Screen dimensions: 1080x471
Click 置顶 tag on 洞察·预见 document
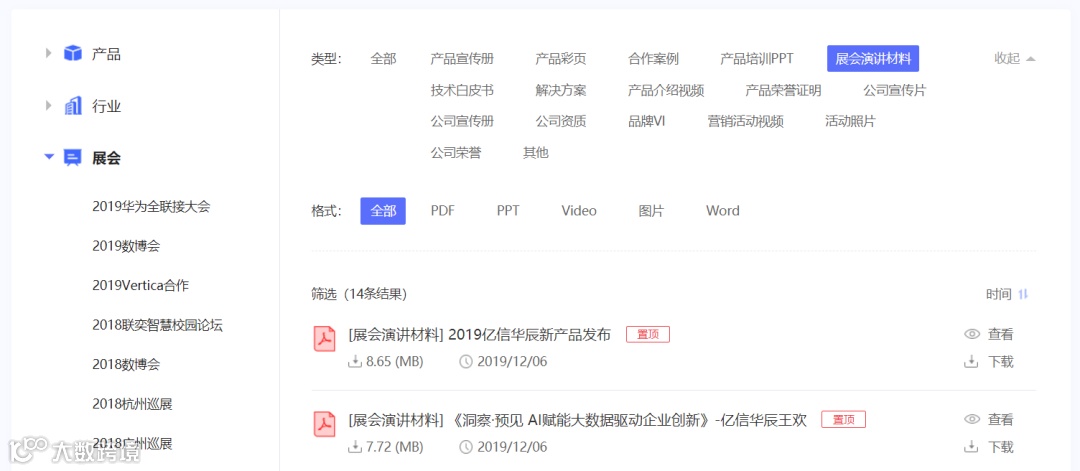843,419
